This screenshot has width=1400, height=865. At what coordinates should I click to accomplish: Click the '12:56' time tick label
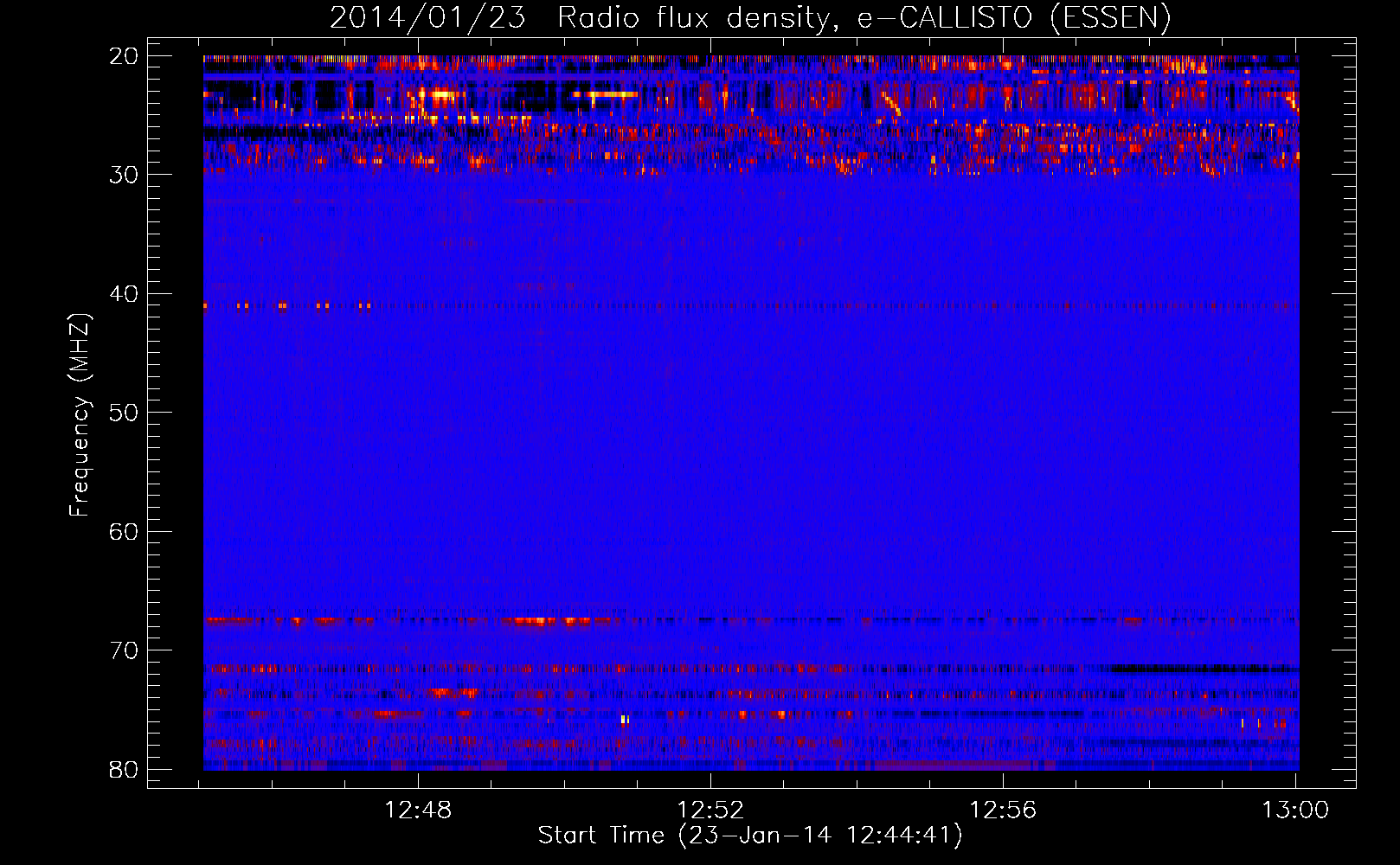click(x=1003, y=811)
